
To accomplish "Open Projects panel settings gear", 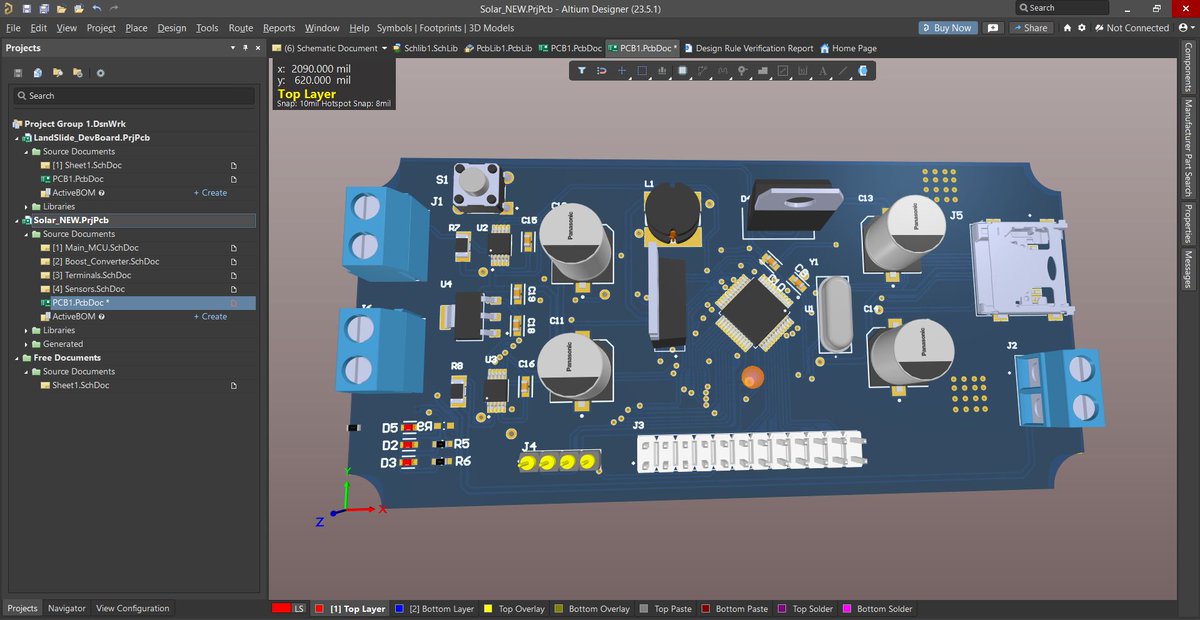I will (x=100, y=73).
